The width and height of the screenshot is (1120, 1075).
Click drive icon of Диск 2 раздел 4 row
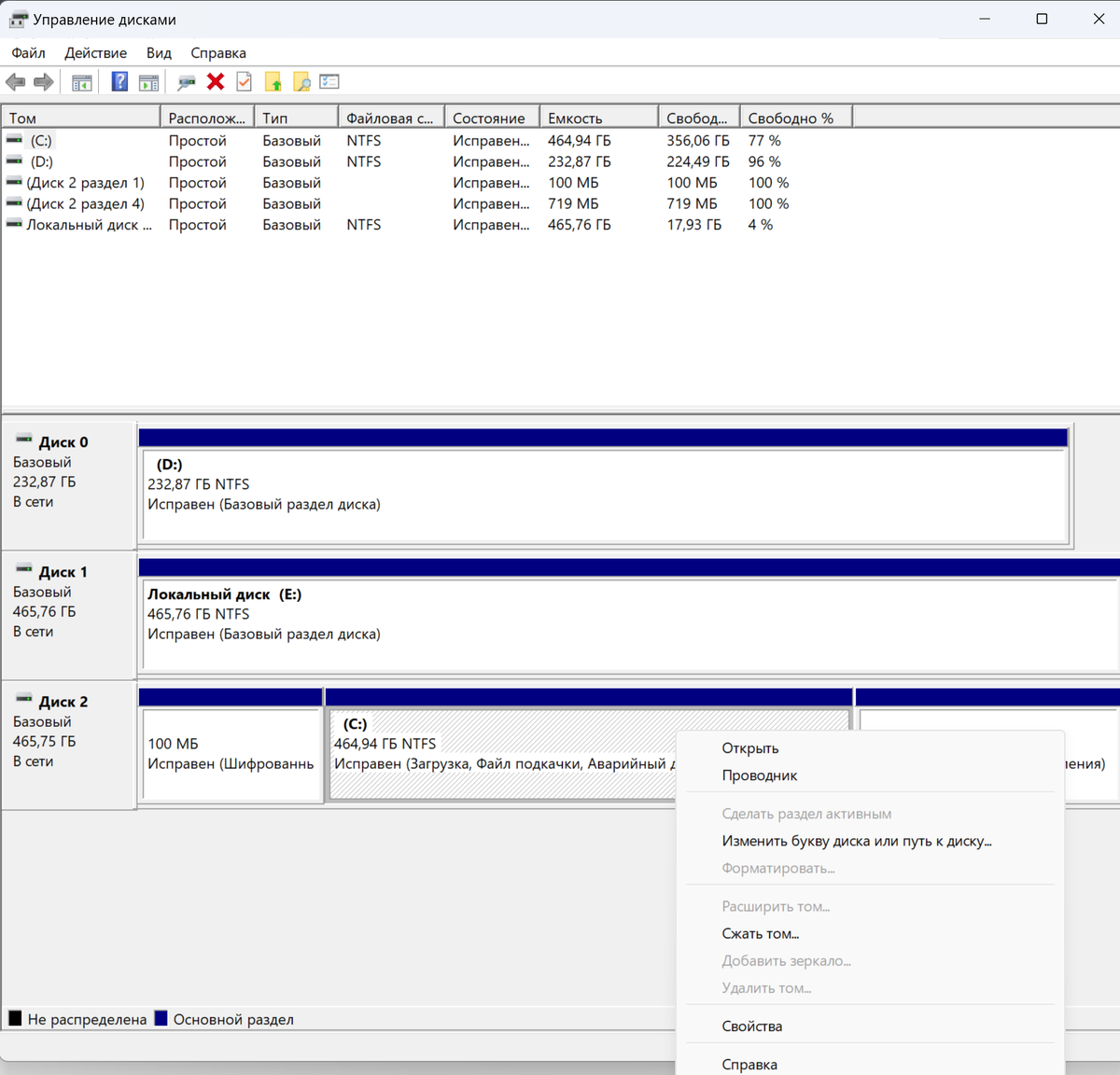14,203
